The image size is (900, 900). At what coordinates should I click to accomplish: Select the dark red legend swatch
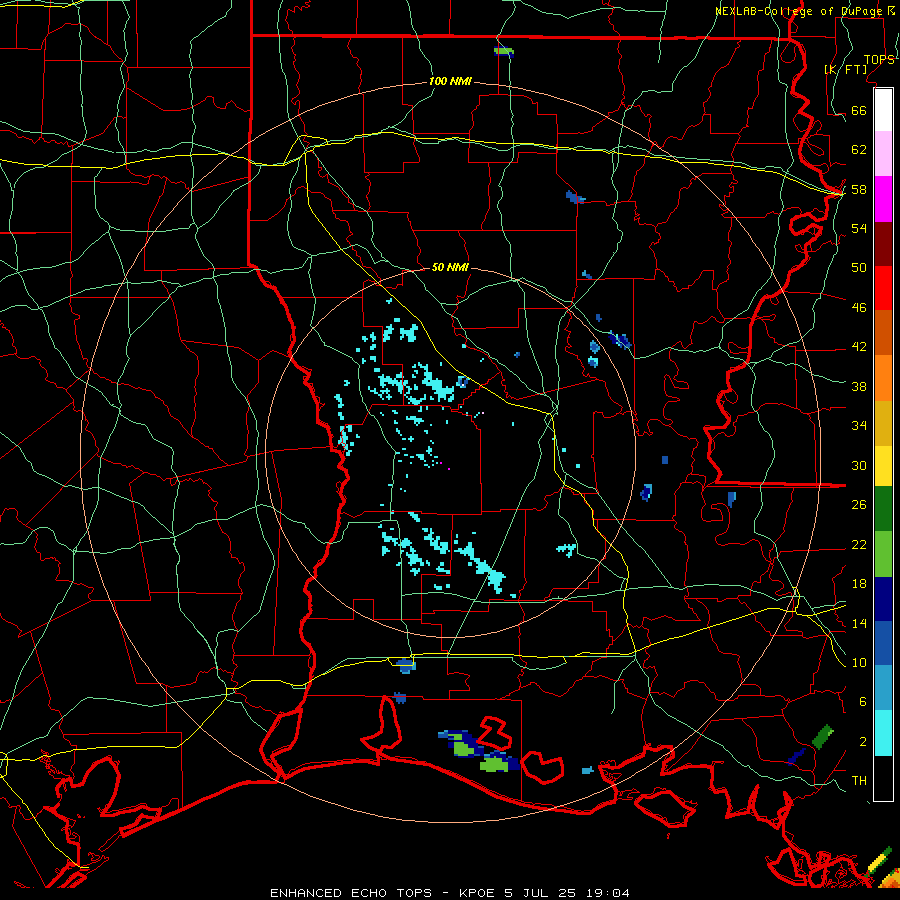click(x=883, y=244)
